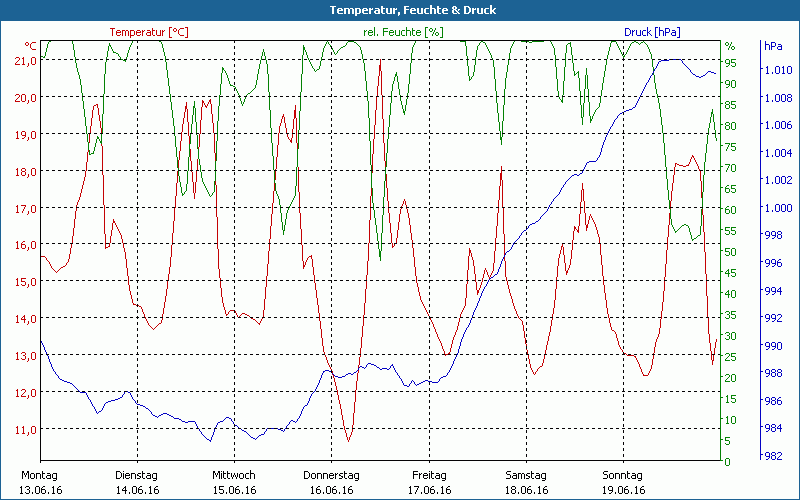Select the blue "Druck [hPa]" legend label
Viewport: 800px width, 500px height.
click(651, 32)
